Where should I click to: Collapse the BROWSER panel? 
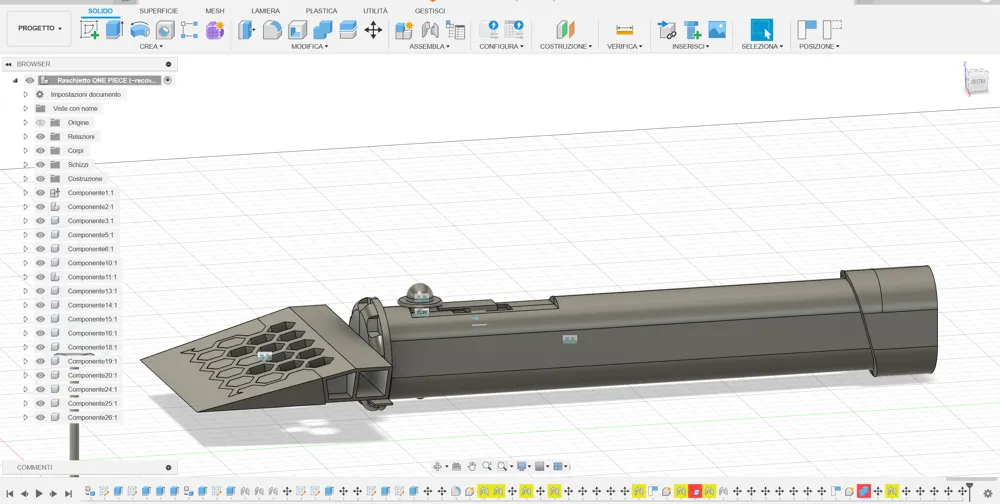click(x=8, y=64)
